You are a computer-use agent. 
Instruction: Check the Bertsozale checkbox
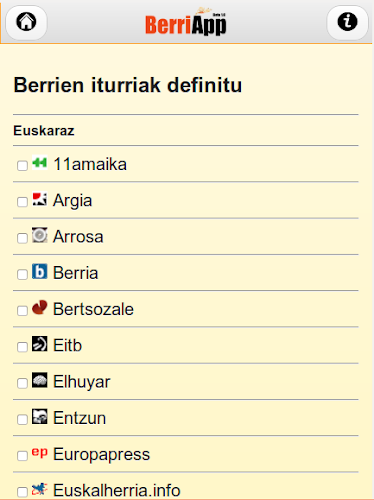coord(22,310)
